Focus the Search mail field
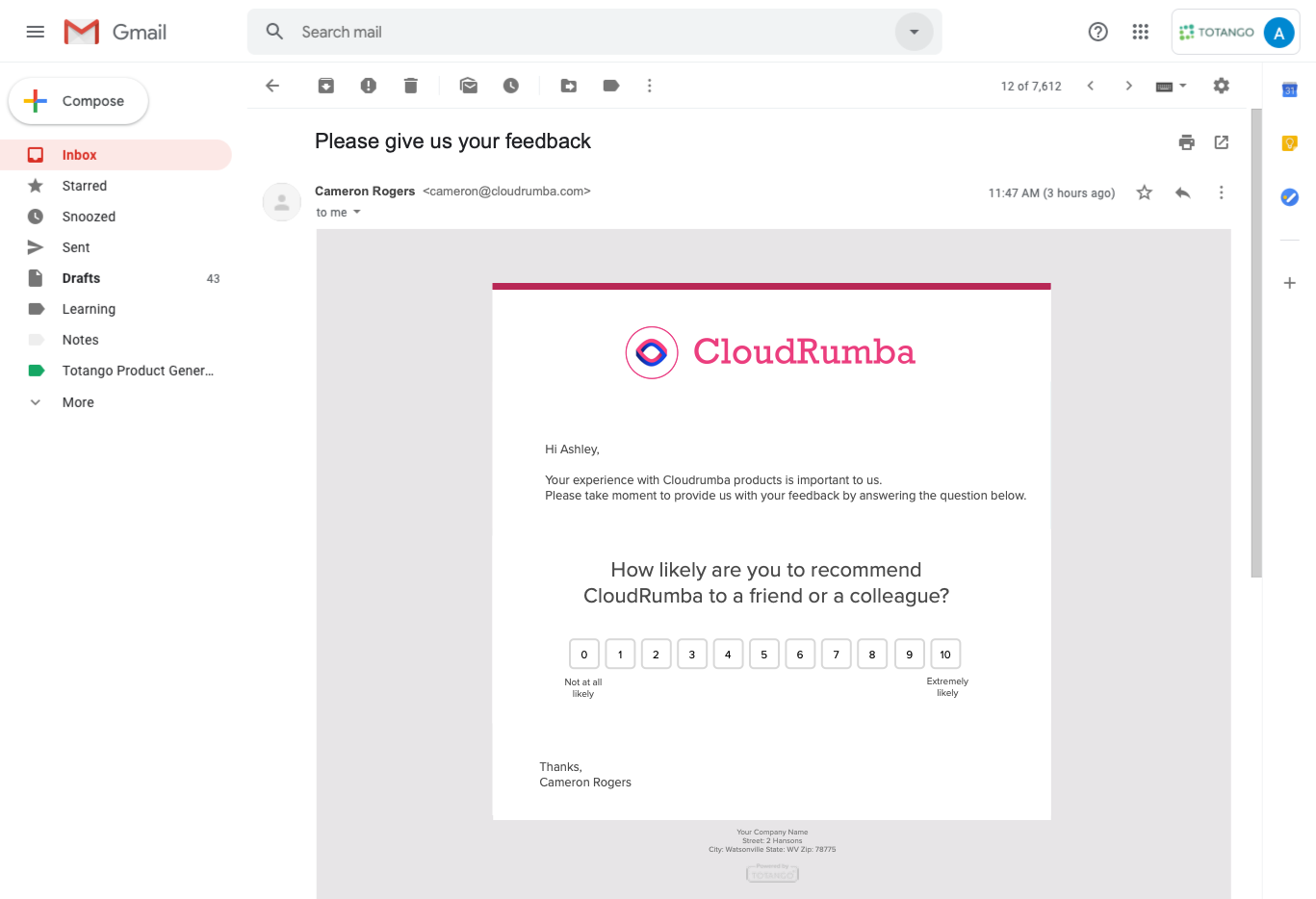The height and width of the screenshot is (899, 1316). 594,32
